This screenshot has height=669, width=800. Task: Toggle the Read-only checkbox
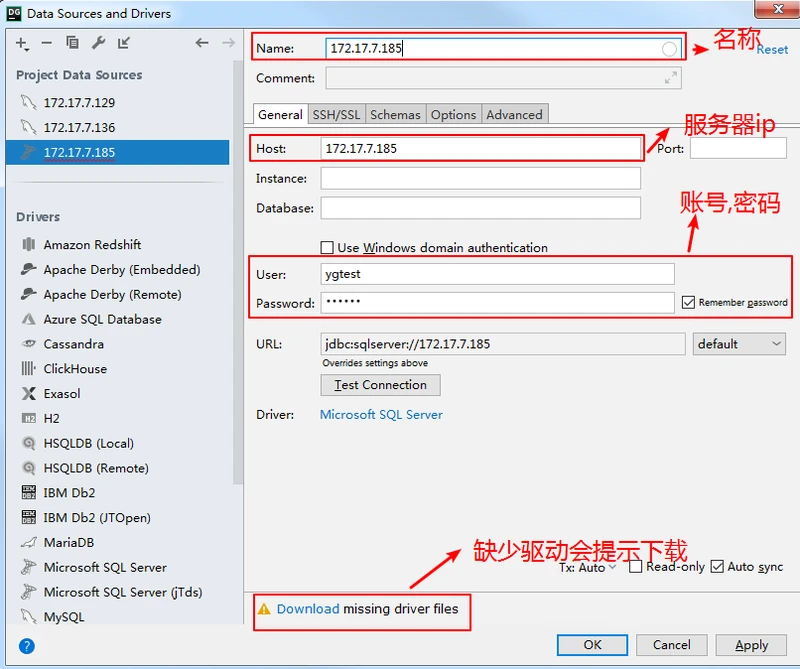tap(635, 566)
